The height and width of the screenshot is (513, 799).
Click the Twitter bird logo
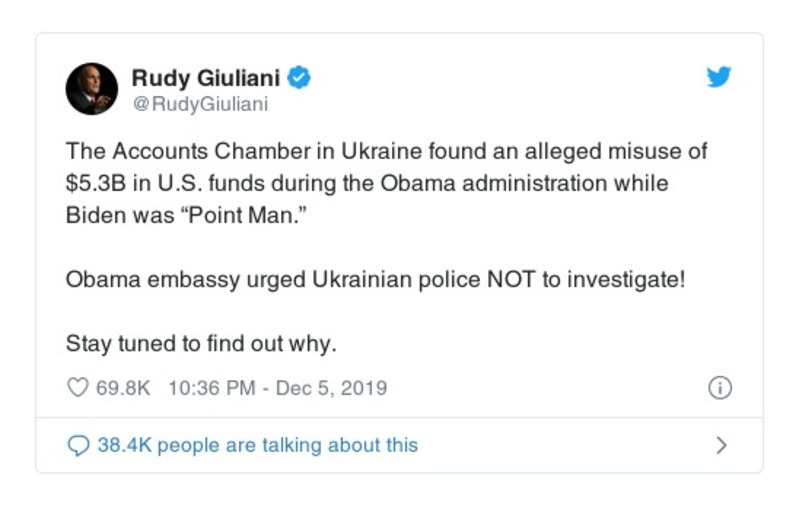(x=718, y=77)
